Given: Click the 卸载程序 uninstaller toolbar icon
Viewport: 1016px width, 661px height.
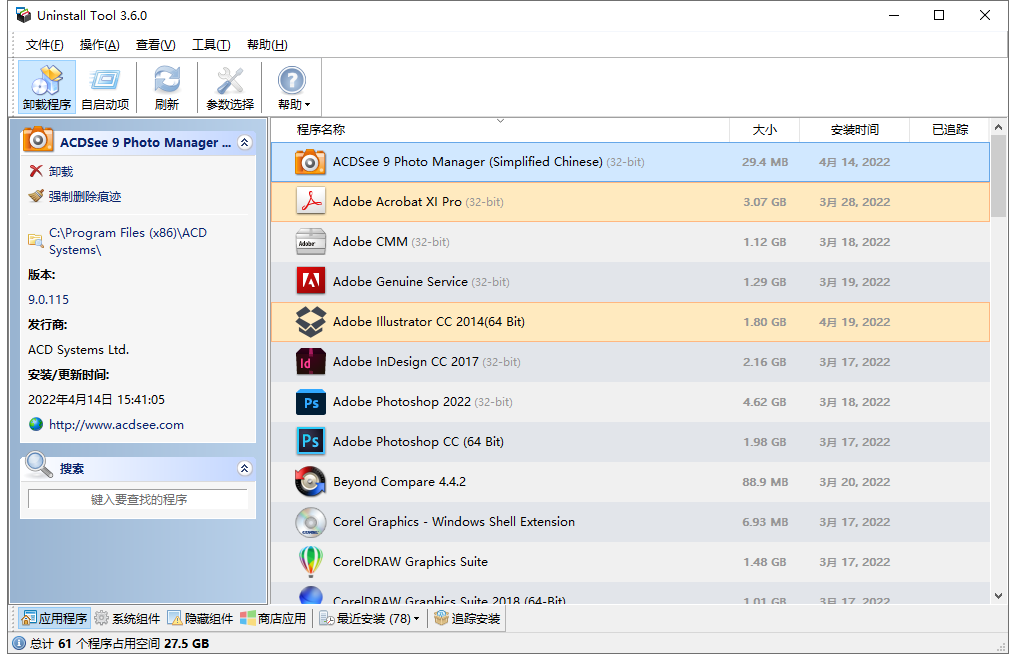Looking at the screenshot, I should pos(47,87).
